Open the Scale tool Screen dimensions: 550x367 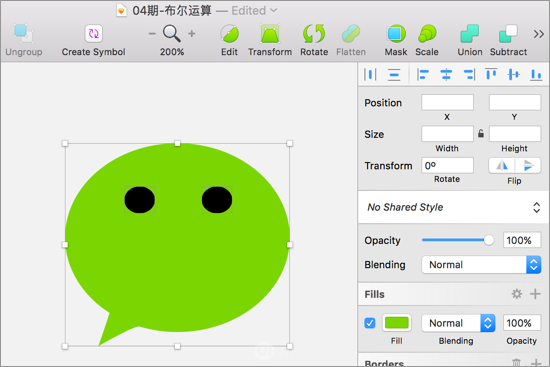pos(427,34)
